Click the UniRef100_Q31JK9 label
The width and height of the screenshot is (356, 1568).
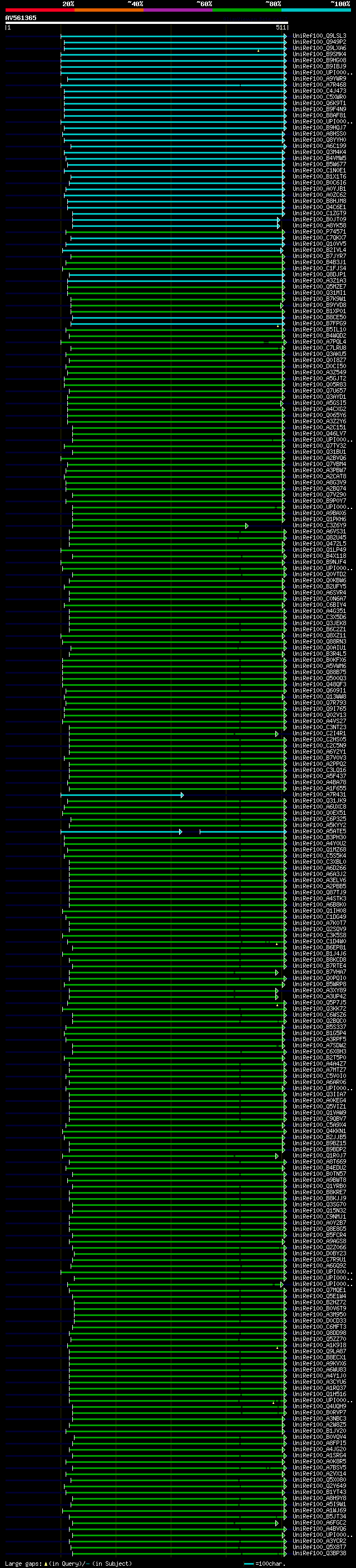(x=319, y=801)
